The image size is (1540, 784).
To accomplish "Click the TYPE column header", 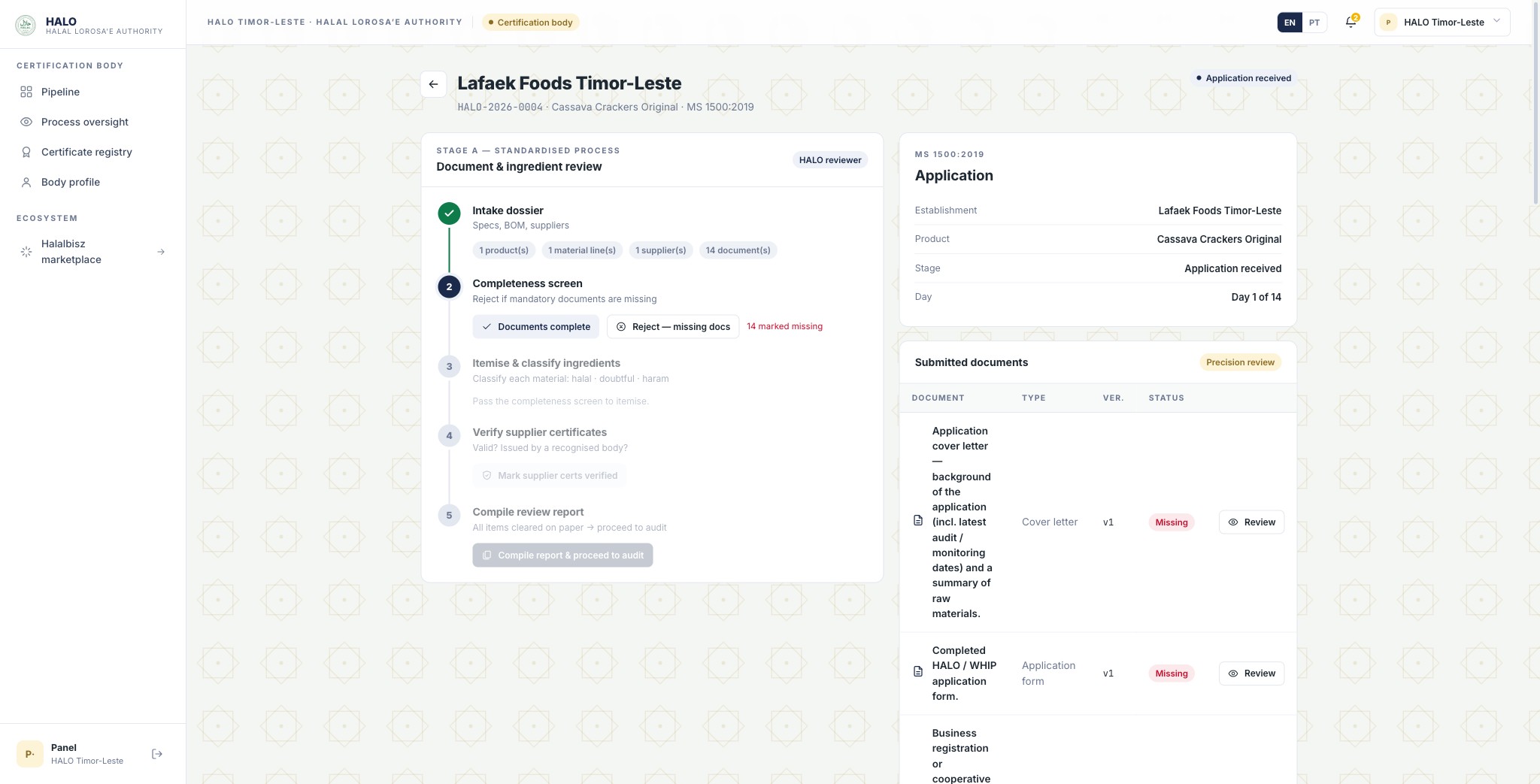I will (x=1034, y=398).
